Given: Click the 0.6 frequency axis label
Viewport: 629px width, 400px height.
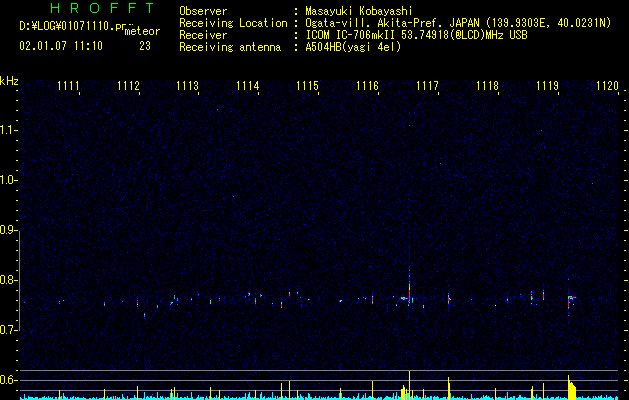Looking at the screenshot, I should 8,380.
